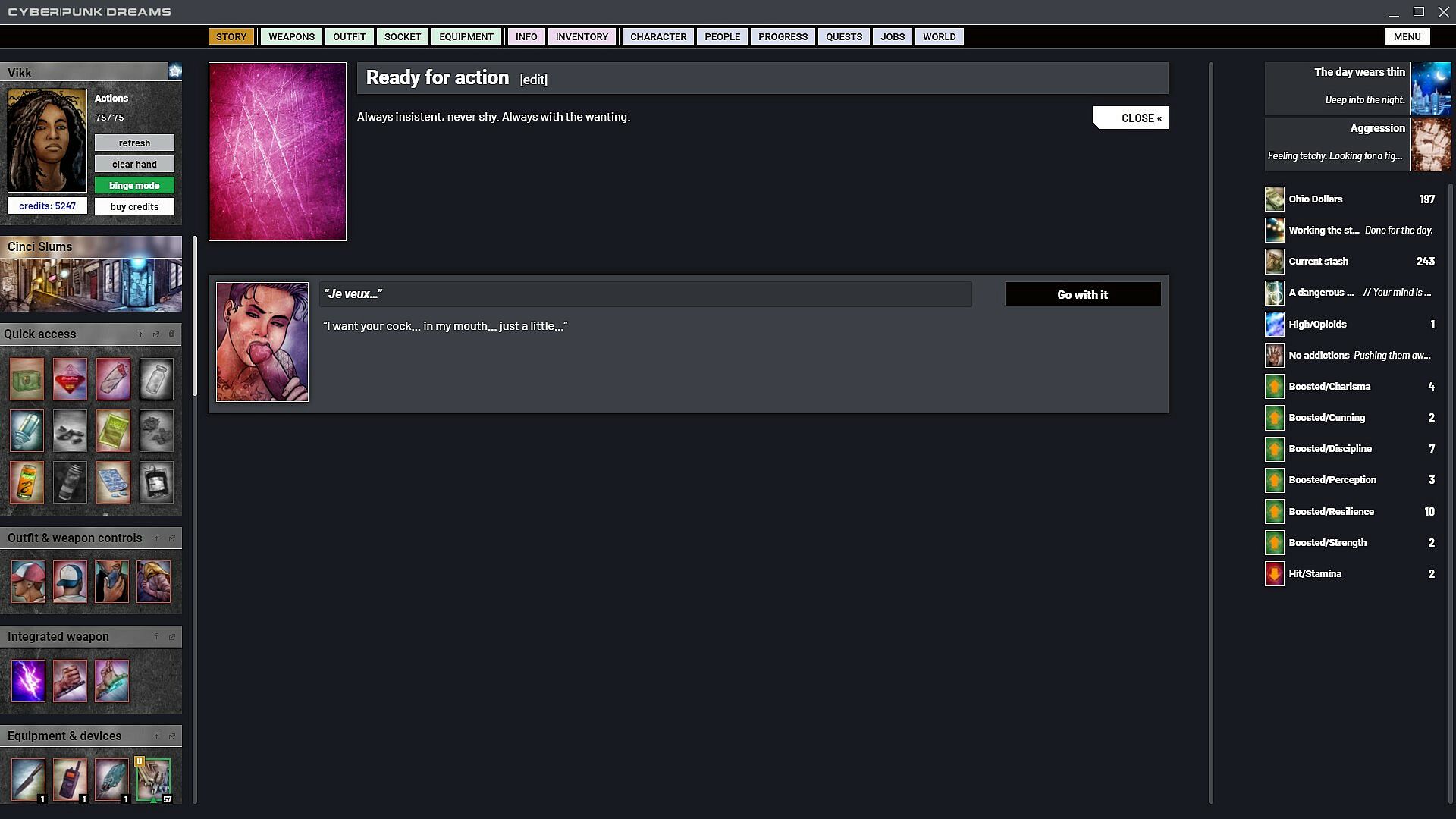Click the Boosted/Resilience status entry
Image resolution: width=1456 pixels, height=819 pixels.
pyautogui.click(x=1331, y=512)
